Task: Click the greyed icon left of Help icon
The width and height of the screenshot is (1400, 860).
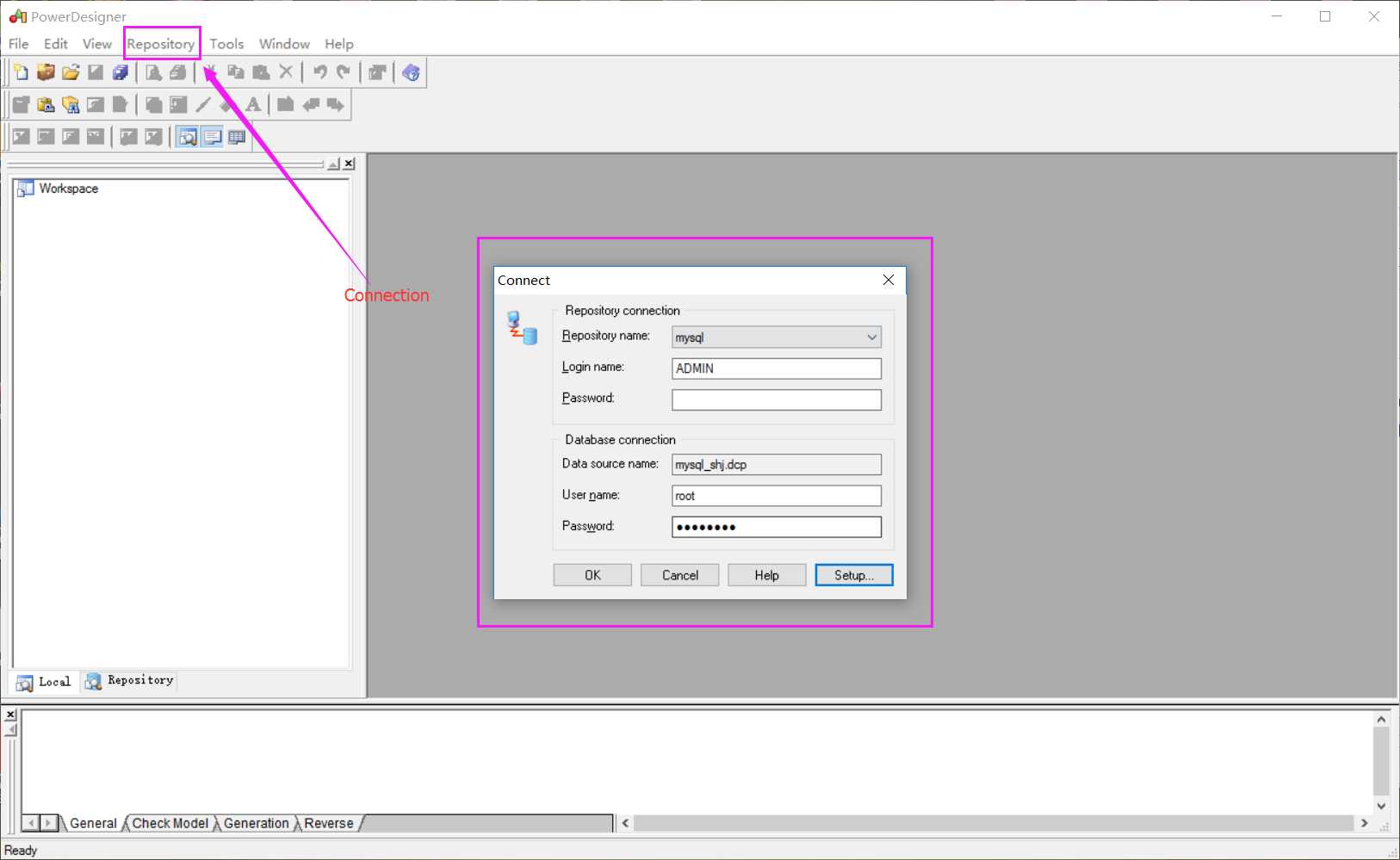Action: click(377, 72)
